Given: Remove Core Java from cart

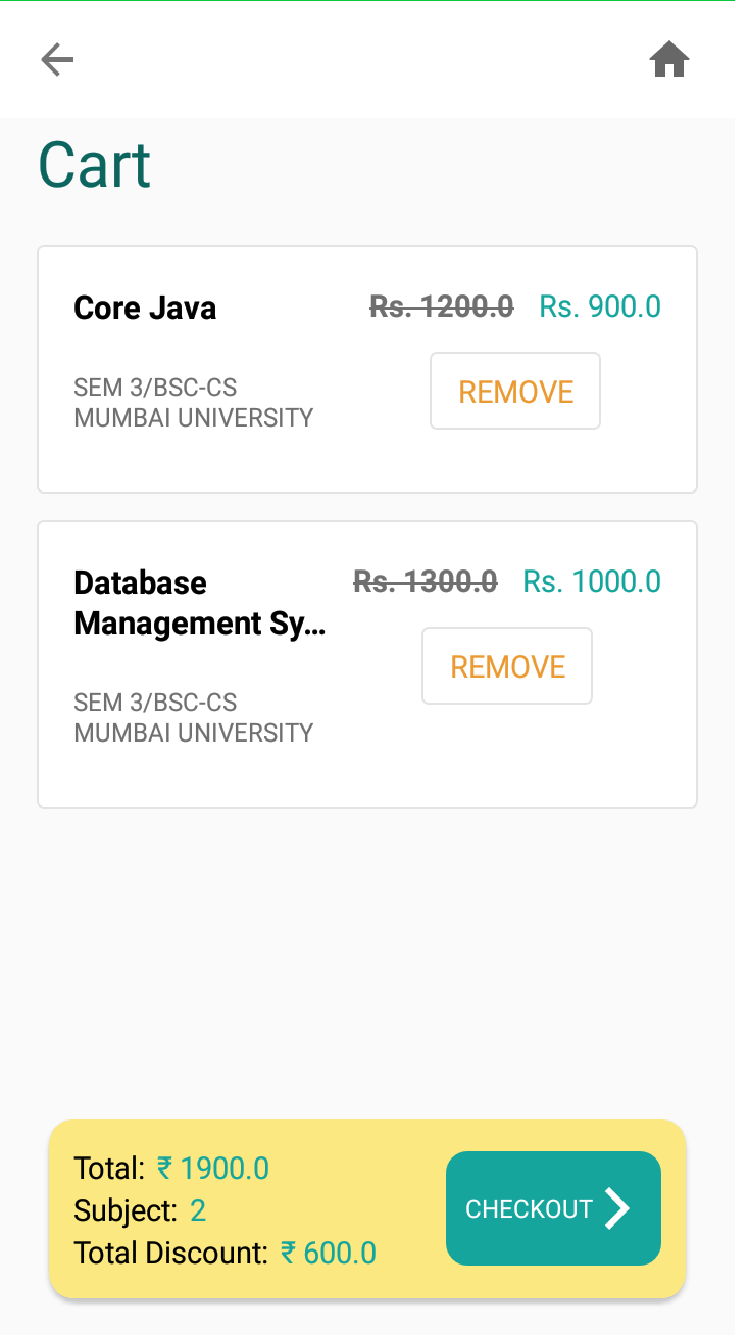Looking at the screenshot, I should pyautogui.click(x=515, y=391).
